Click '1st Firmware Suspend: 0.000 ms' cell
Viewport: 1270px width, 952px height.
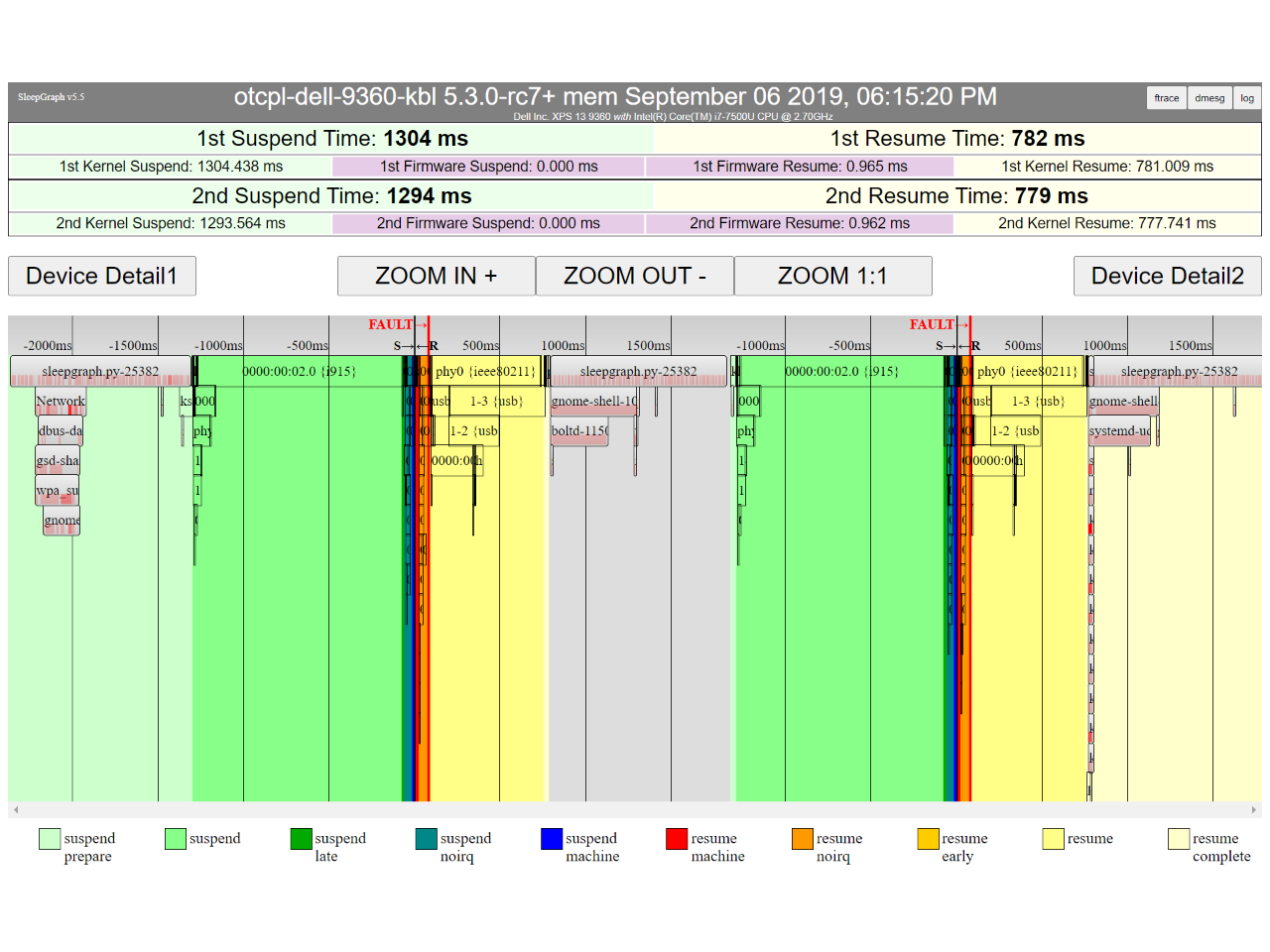(489, 167)
